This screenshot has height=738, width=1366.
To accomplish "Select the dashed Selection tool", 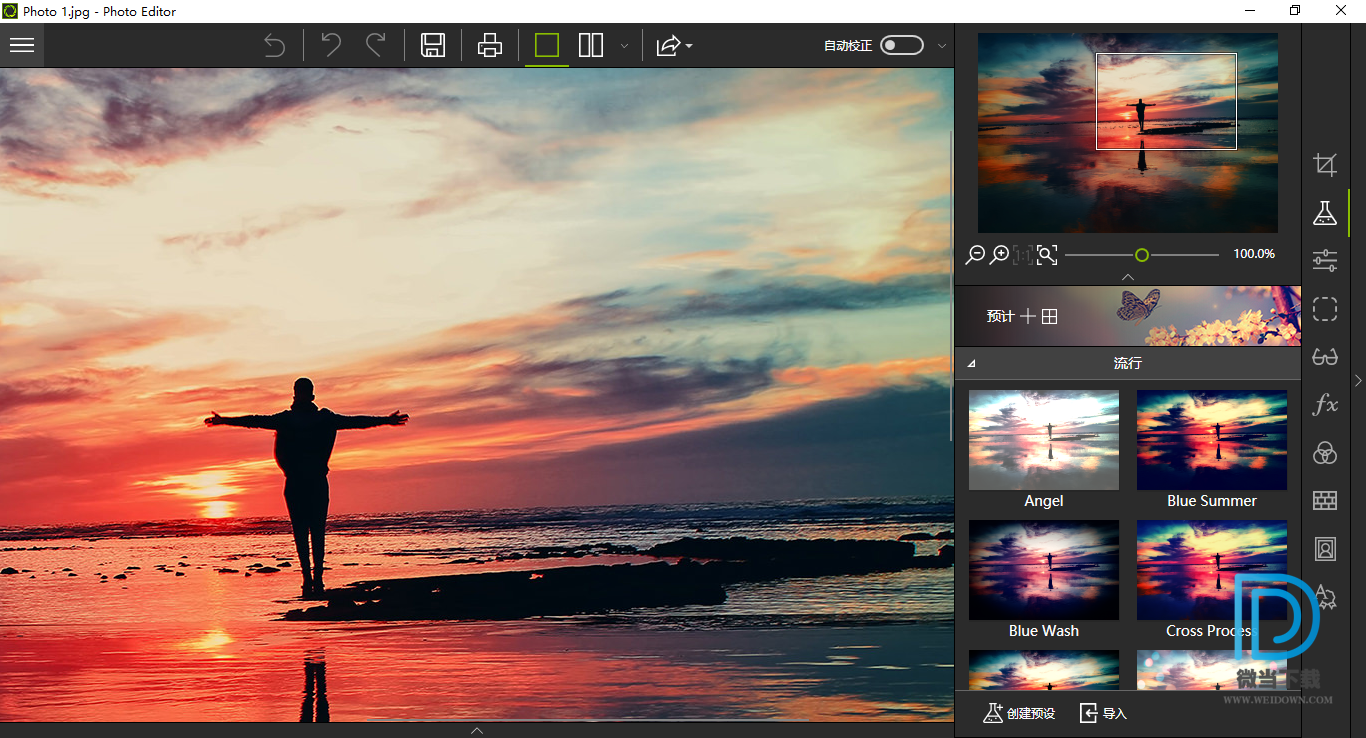I will [1325, 309].
